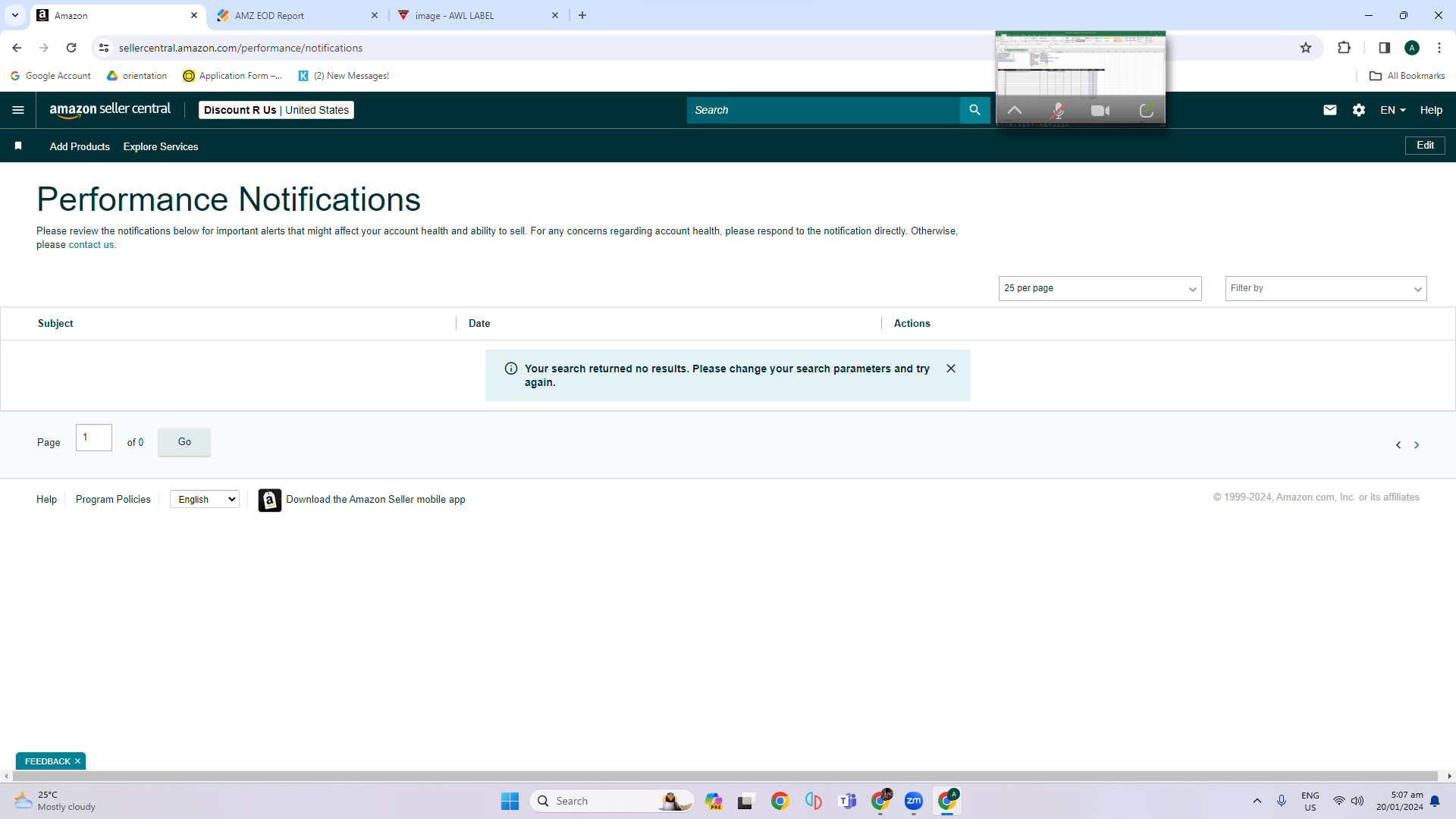Open Microsoft Teams from taskbar
Image resolution: width=1456 pixels, height=819 pixels.
coord(847,801)
